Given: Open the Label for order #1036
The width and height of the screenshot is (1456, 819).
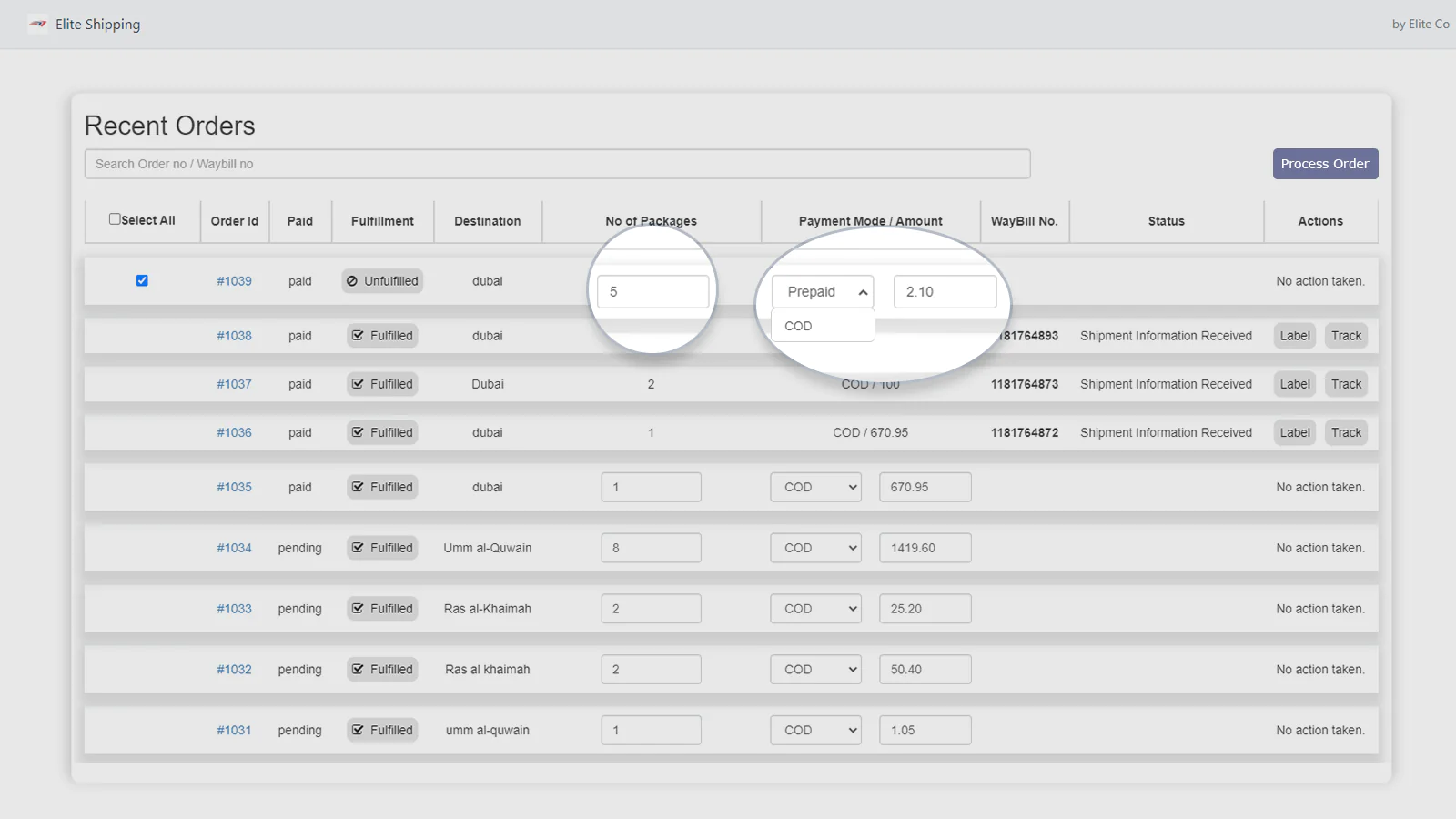Looking at the screenshot, I should point(1294,432).
